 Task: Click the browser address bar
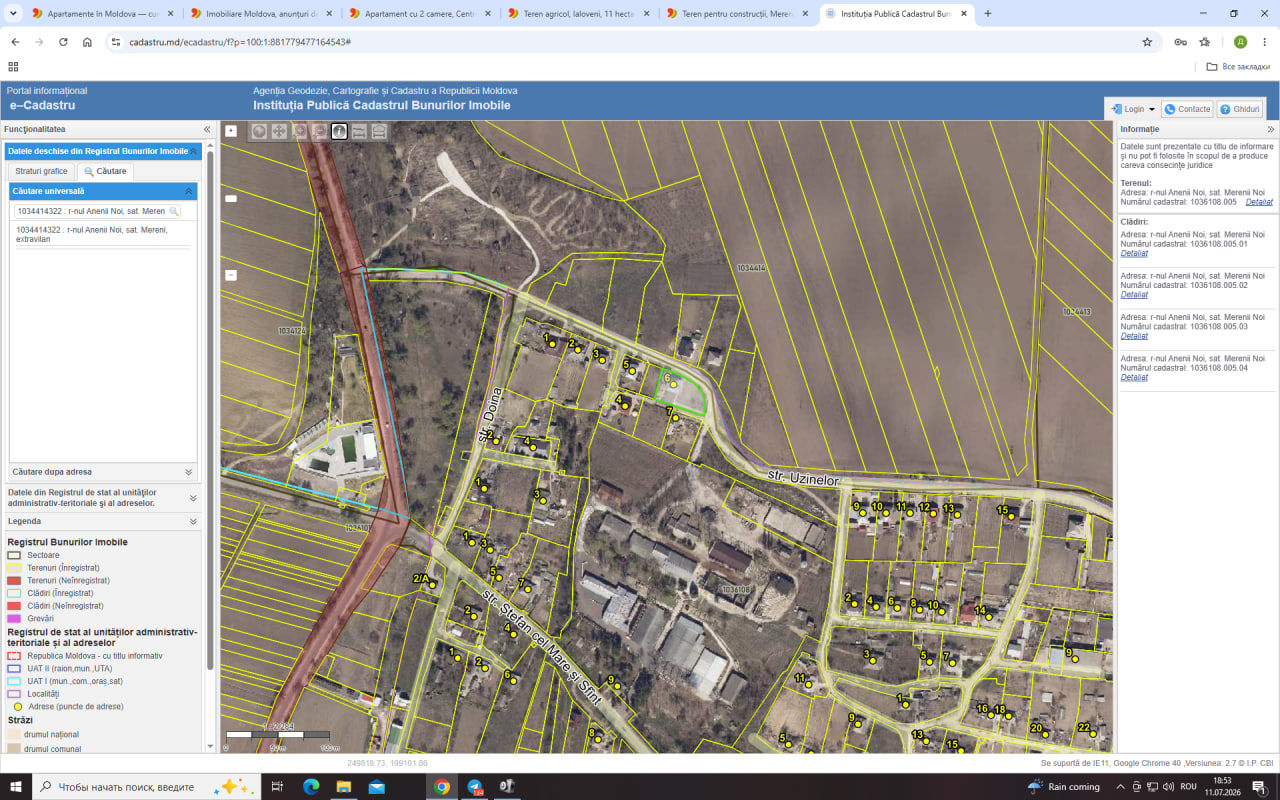pyautogui.click(x=630, y=42)
